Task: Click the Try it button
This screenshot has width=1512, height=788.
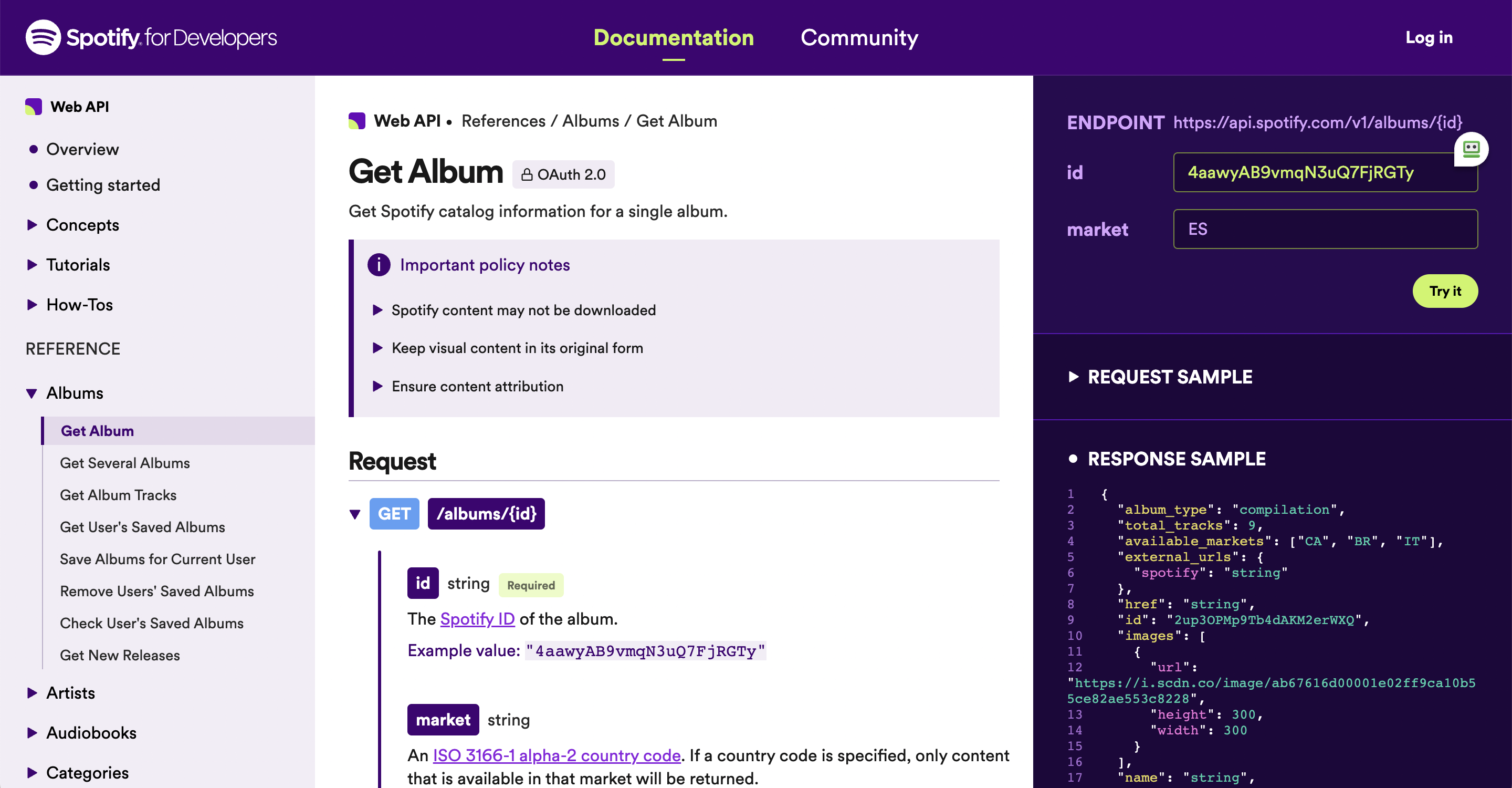Action: pyautogui.click(x=1445, y=291)
